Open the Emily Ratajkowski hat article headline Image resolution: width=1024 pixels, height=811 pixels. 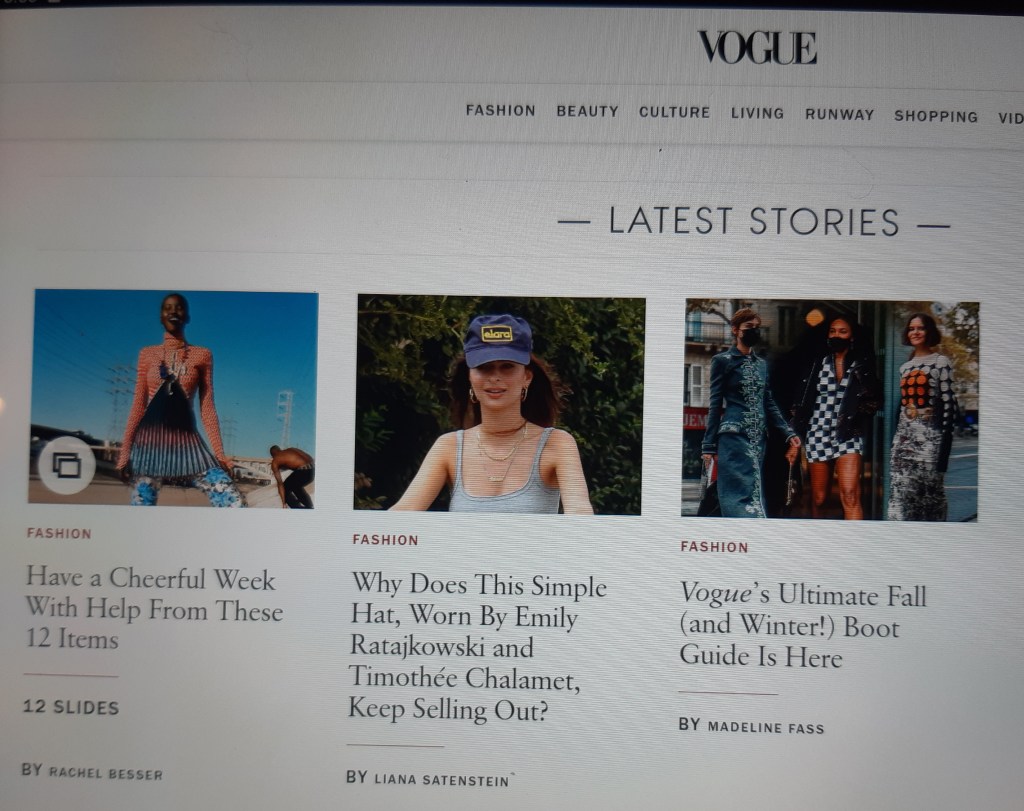tap(477, 646)
